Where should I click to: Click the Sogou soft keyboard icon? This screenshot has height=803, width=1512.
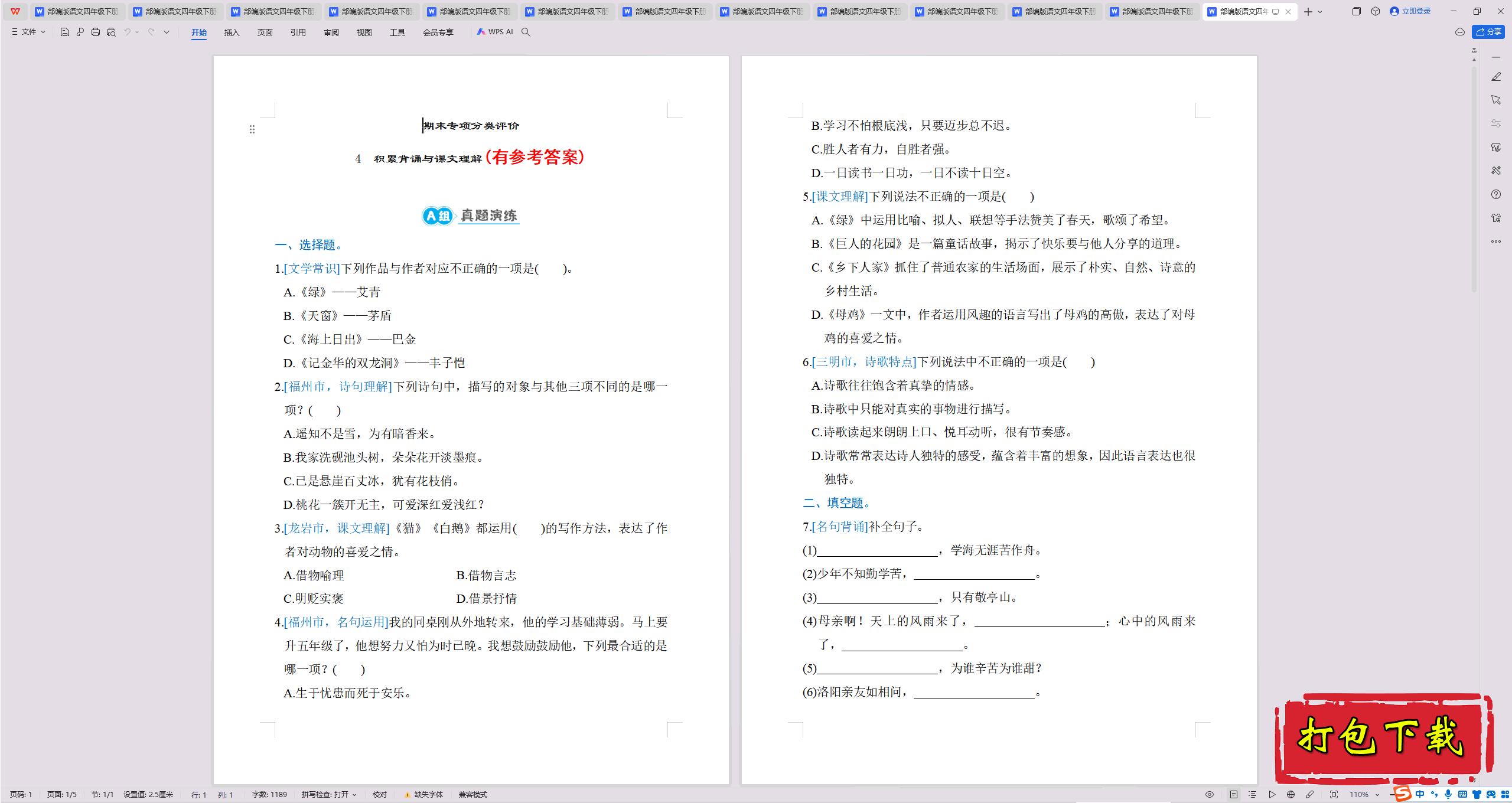pyautogui.click(x=1462, y=795)
